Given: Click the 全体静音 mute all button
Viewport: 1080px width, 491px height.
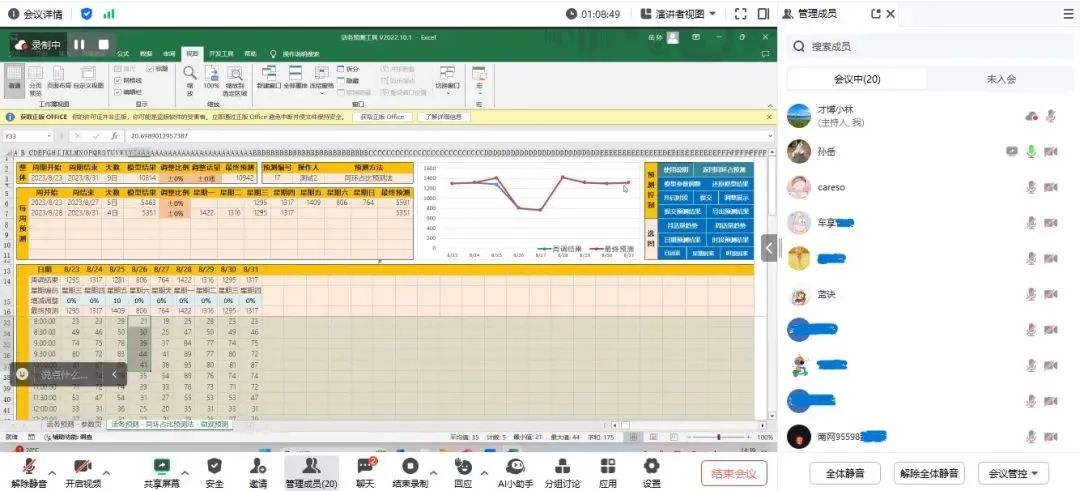Looking at the screenshot, I should (x=838, y=473).
